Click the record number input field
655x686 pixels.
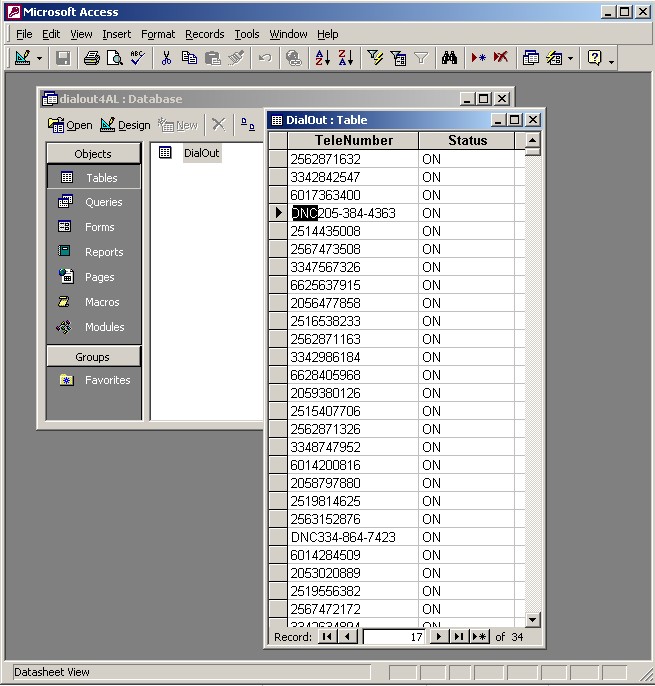[x=395, y=637]
